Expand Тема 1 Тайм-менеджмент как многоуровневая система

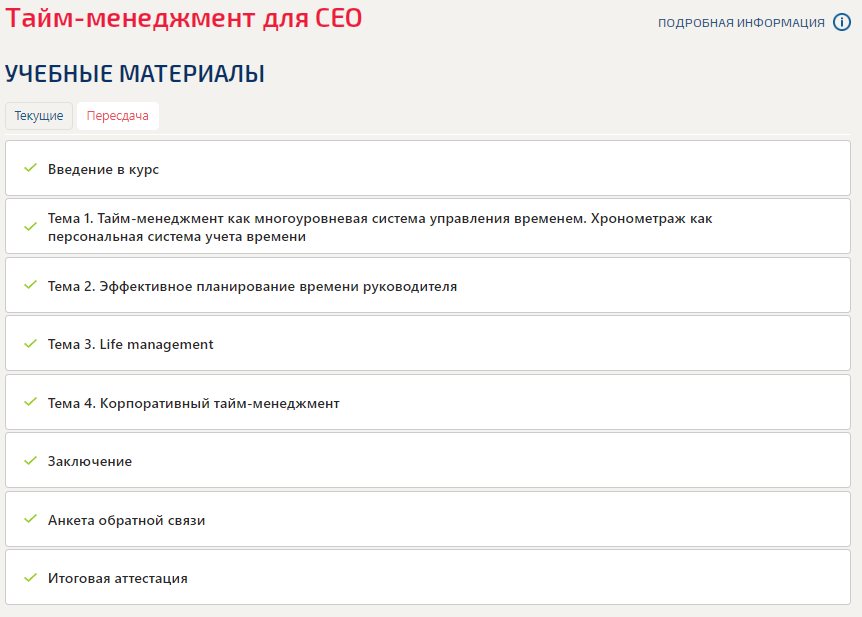point(380,227)
